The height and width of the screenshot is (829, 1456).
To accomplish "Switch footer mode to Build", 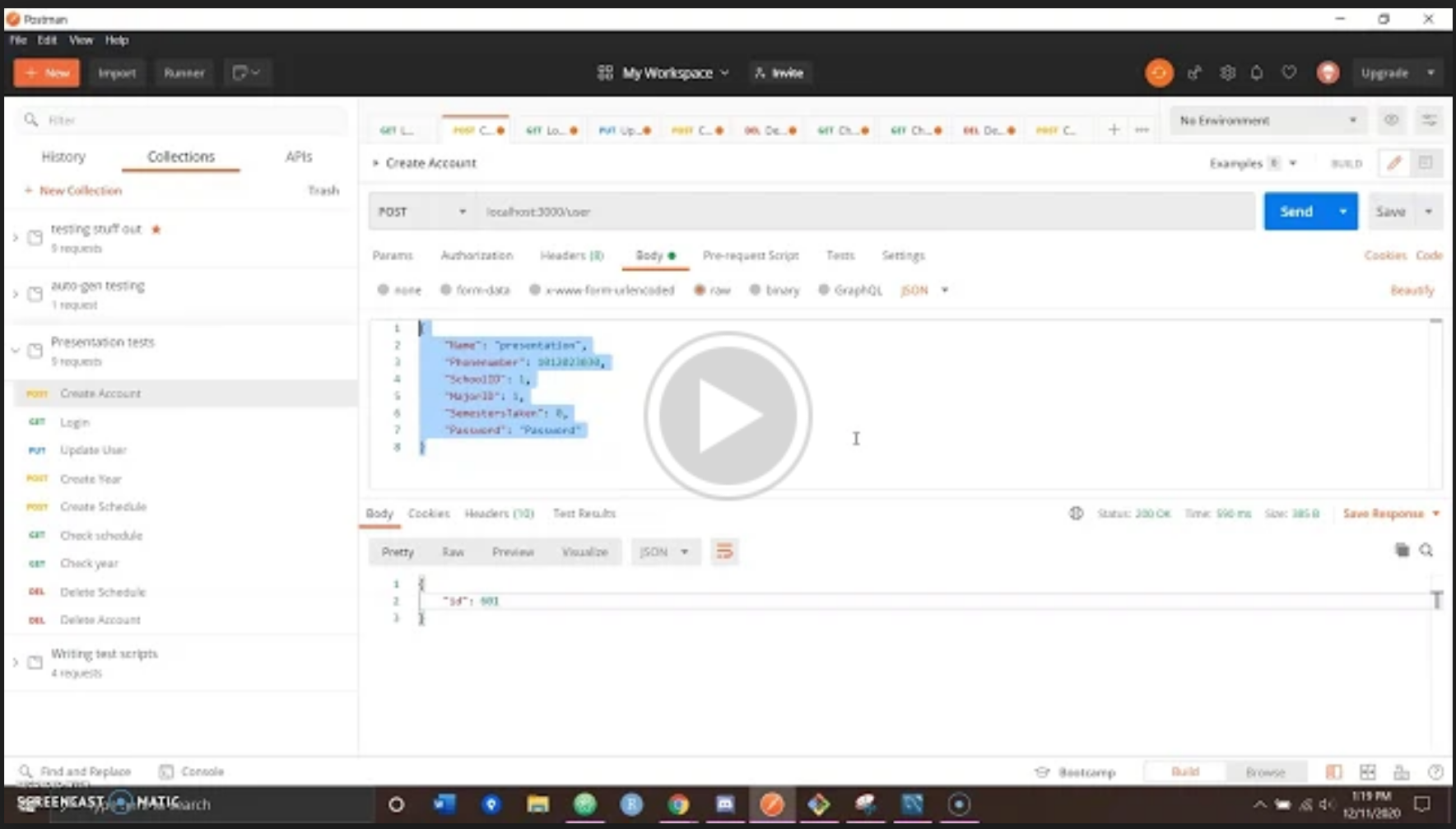I will (1184, 771).
